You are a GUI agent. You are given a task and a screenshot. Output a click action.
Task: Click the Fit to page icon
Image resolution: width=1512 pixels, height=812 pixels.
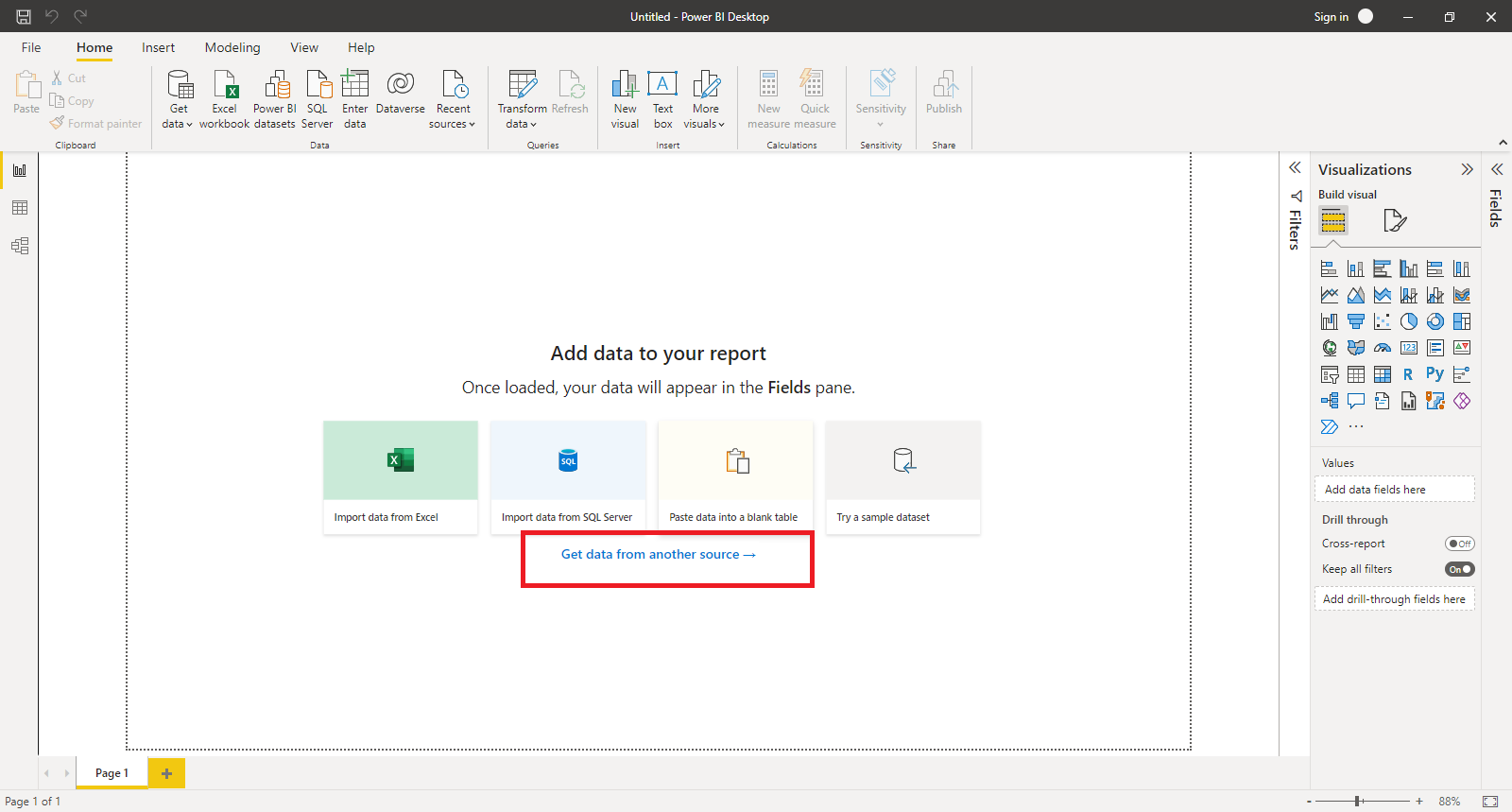[x=1490, y=801]
